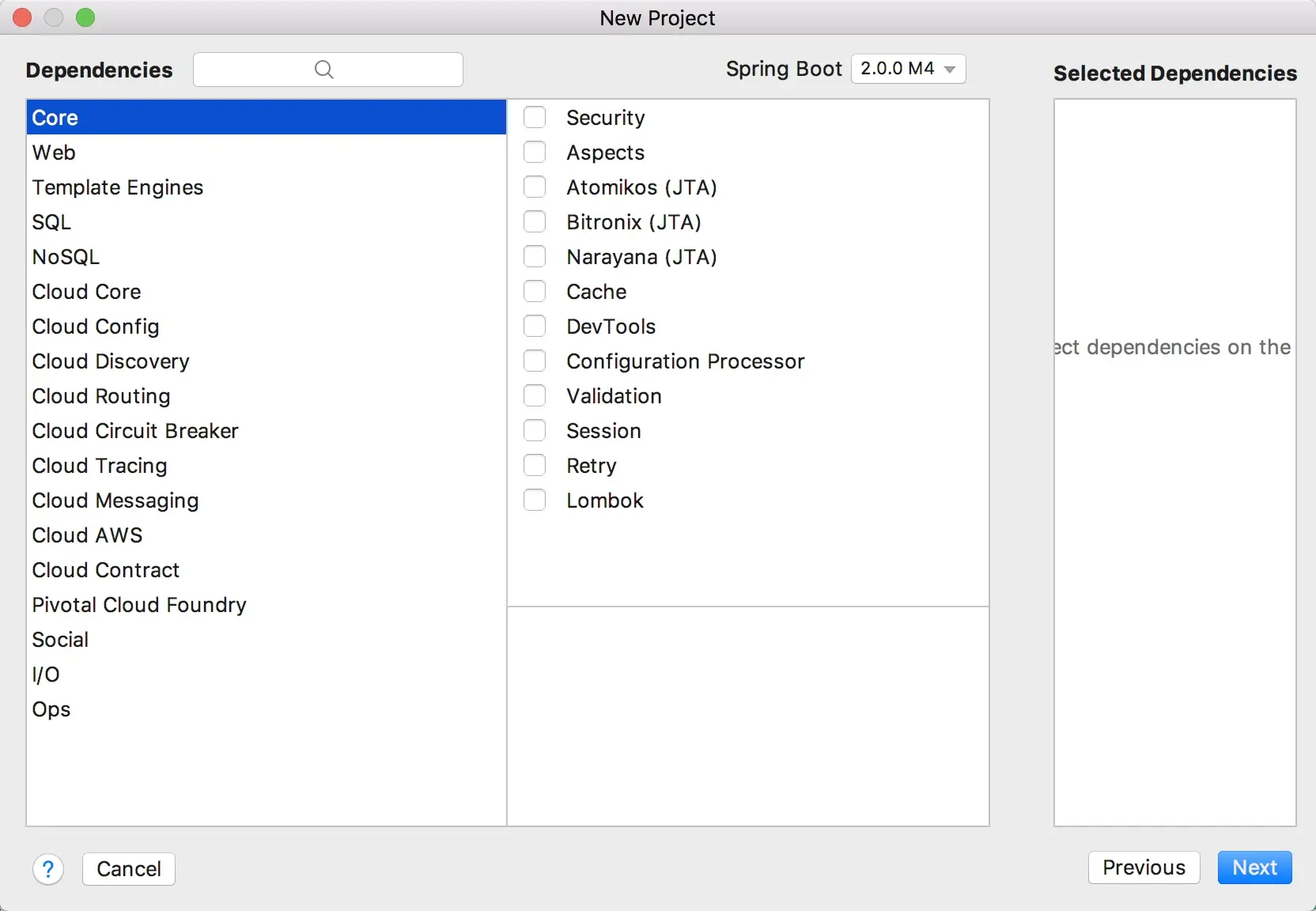1316x911 pixels.
Task: Open the Spring Boot version dropdown
Action: [x=908, y=69]
